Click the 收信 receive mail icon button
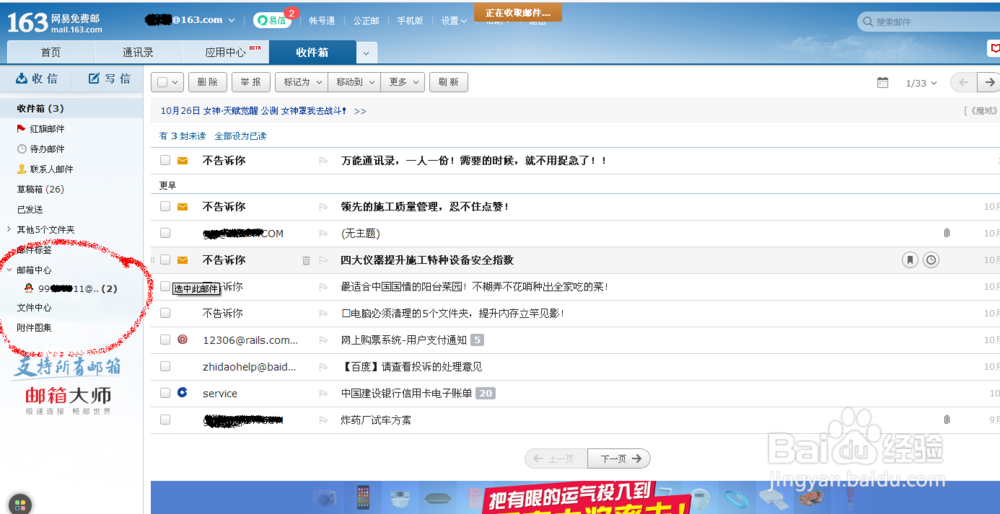Image resolution: width=1000 pixels, height=514 pixels. [x=36, y=78]
